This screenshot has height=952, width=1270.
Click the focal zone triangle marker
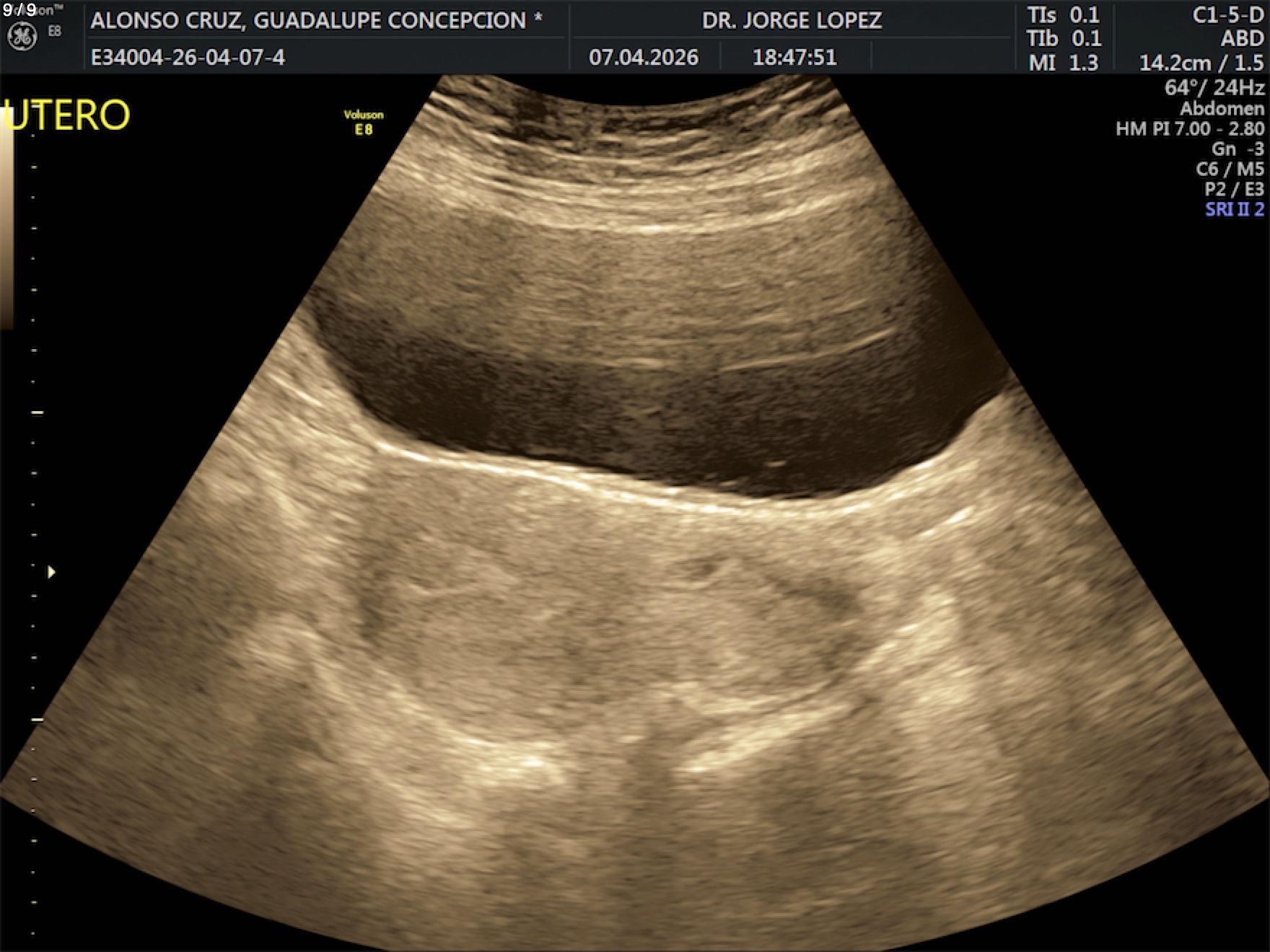click(51, 572)
